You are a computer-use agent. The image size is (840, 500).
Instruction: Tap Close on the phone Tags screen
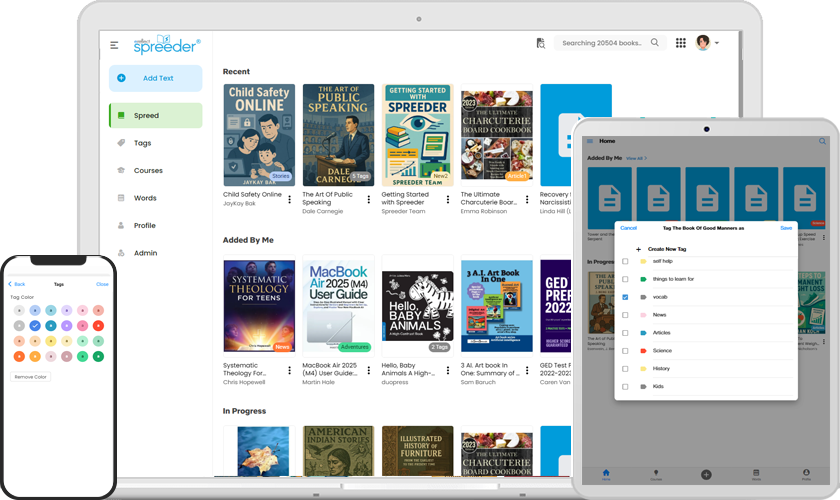(x=102, y=284)
